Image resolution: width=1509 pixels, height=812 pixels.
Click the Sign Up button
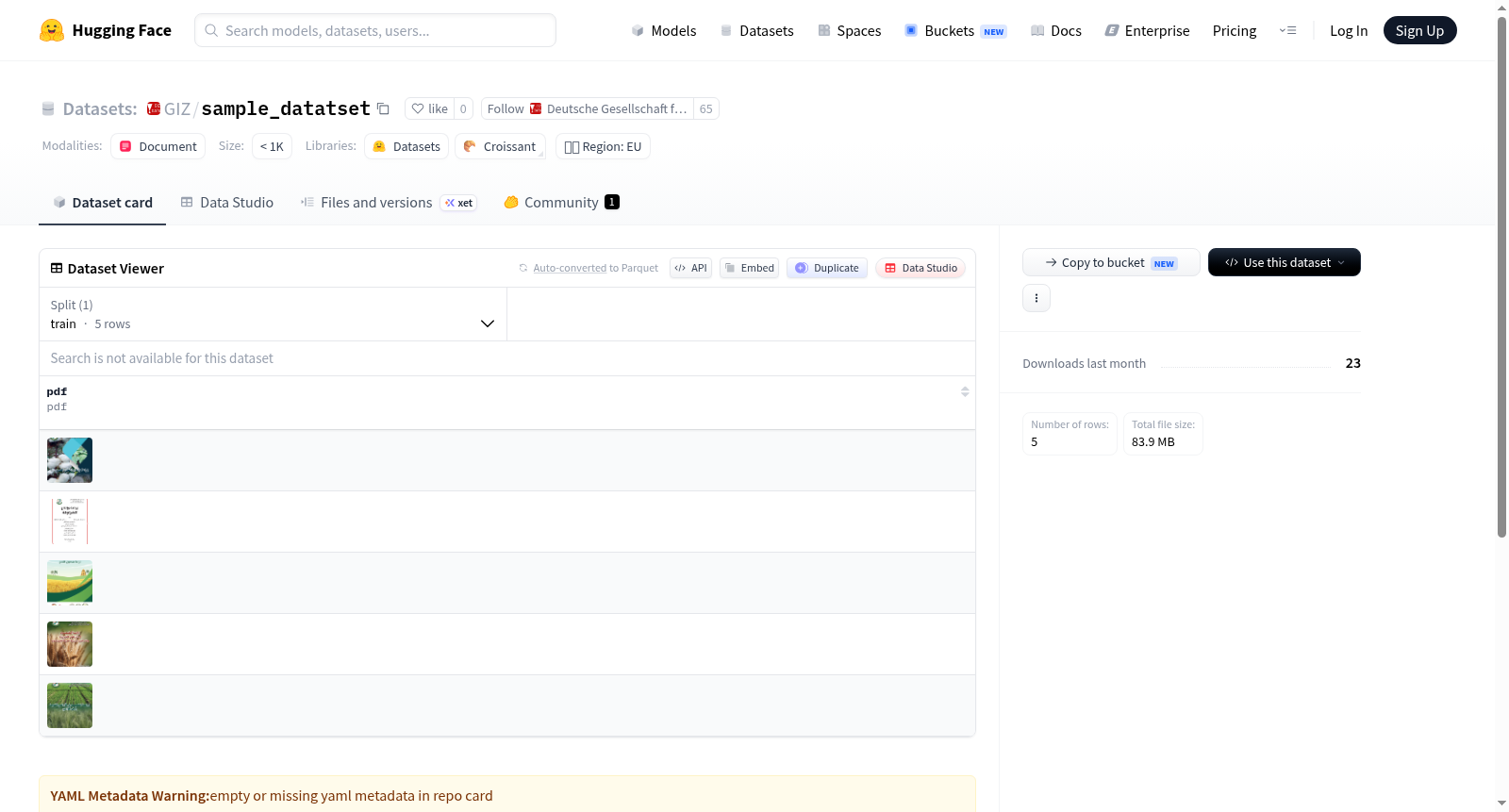(1419, 30)
